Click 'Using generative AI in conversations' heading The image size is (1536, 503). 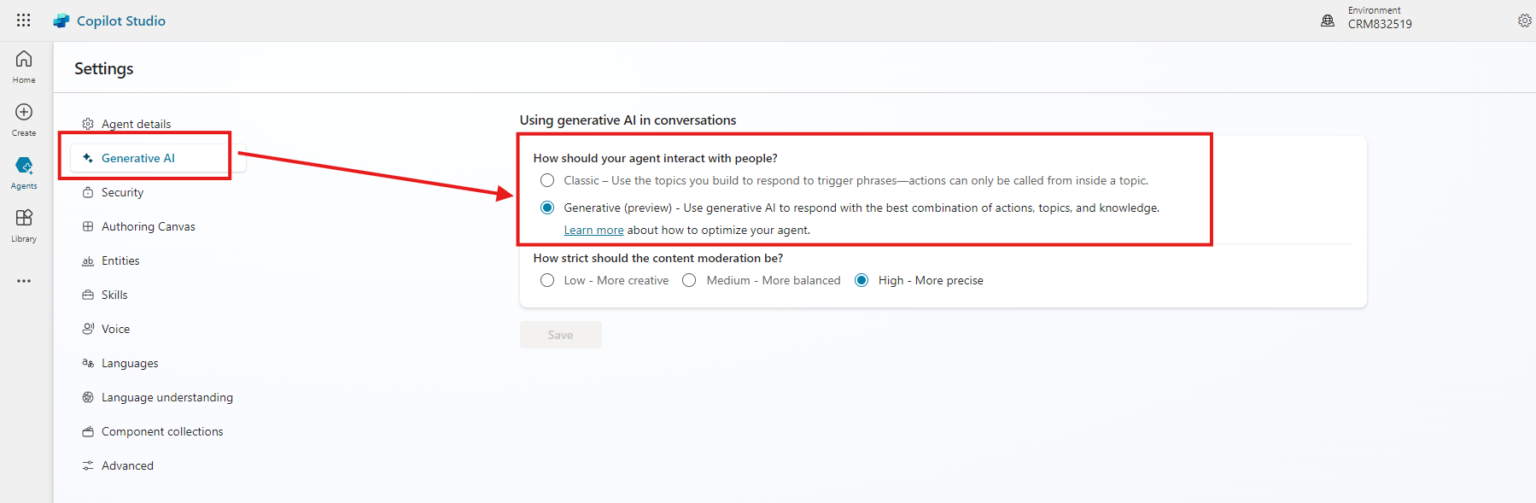[x=628, y=120]
